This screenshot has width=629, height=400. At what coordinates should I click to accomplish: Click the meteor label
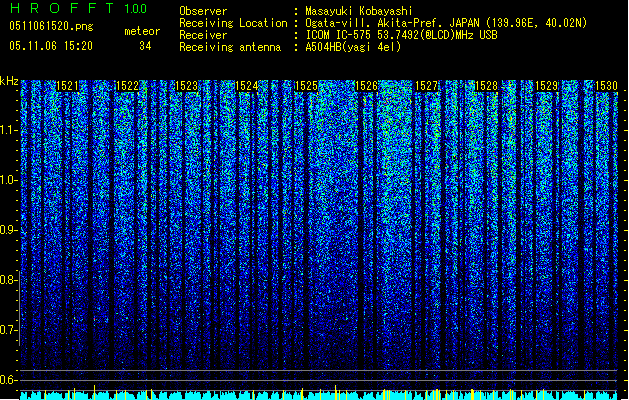[142, 31]
